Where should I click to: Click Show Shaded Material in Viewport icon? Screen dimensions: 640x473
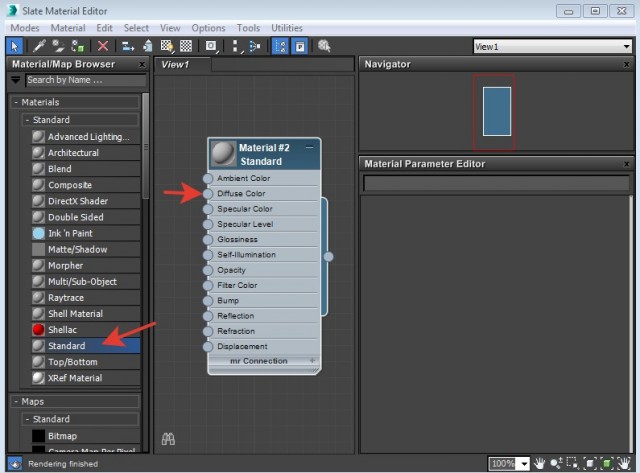(x=167, y=46)
